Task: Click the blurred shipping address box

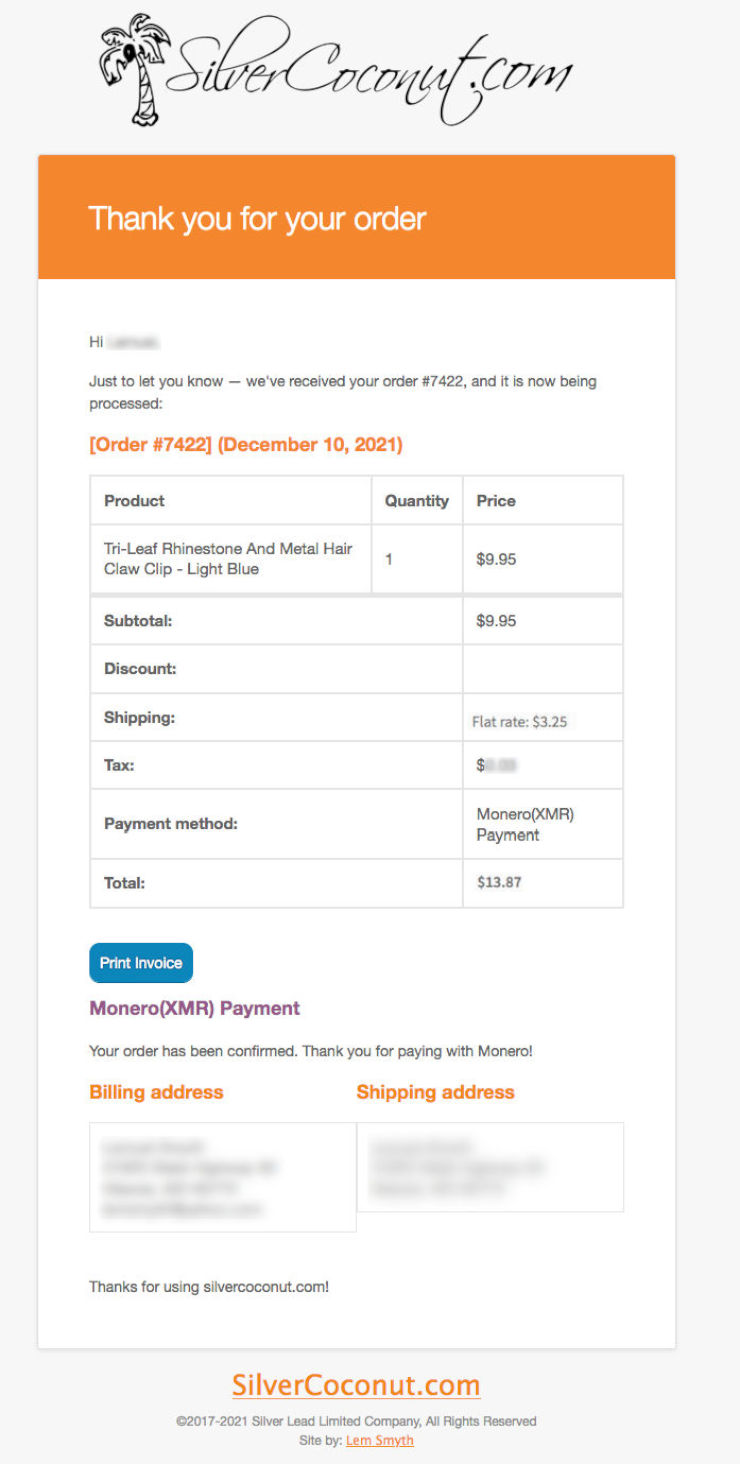Action: tap(490, 1167)
